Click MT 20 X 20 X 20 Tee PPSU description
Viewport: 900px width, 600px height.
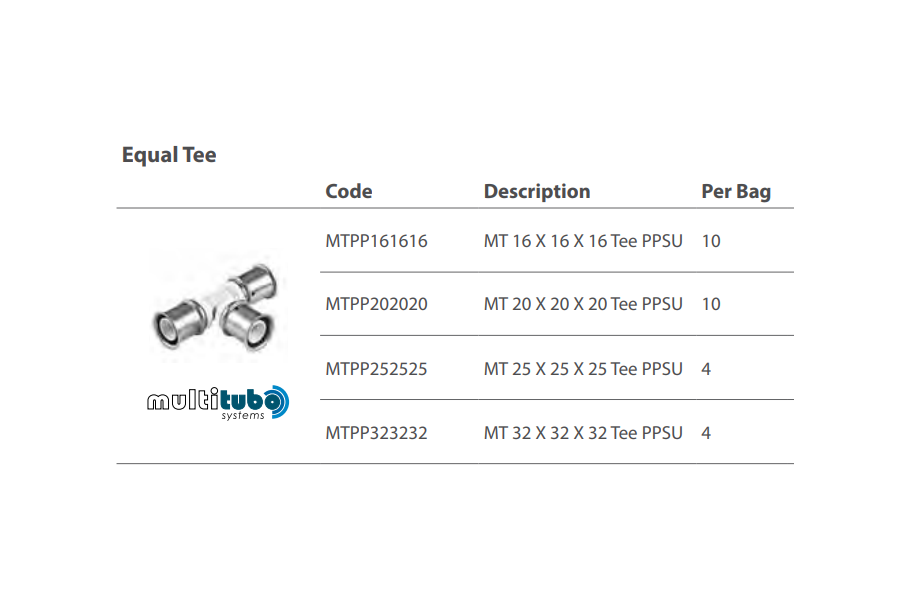583,304
